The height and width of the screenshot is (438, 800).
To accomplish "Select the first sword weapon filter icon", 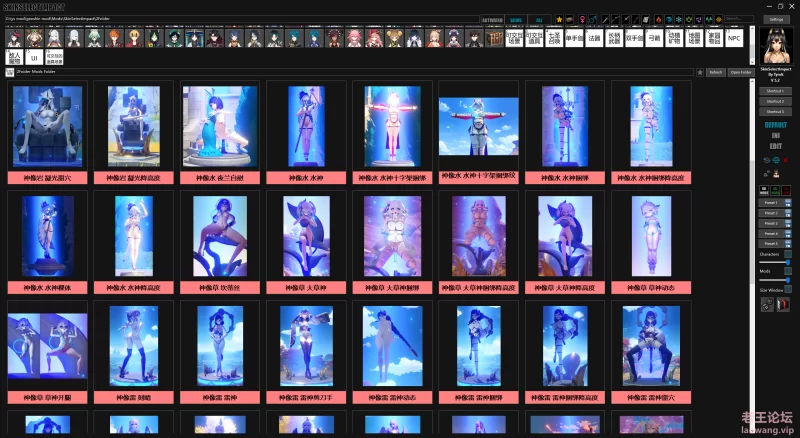I will [606, 19].
